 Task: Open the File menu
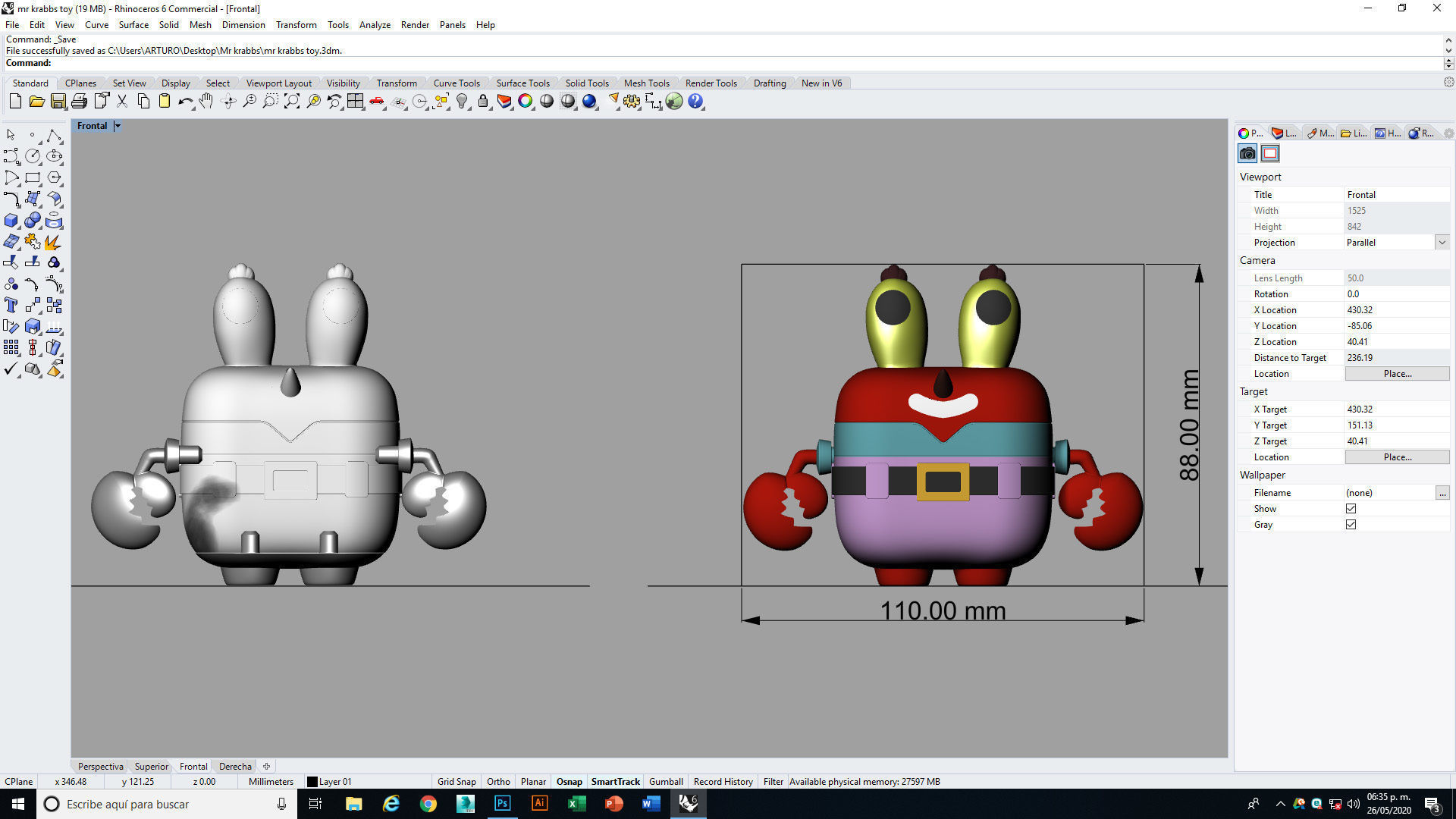point(12,25)
